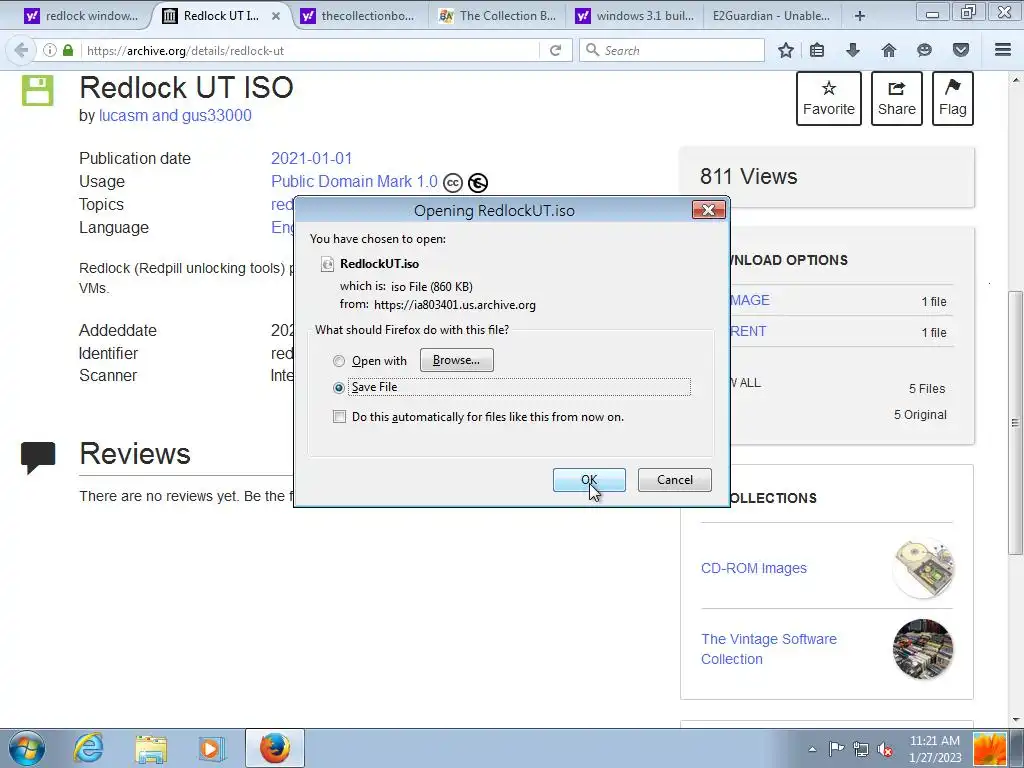Reload the page with refresh icon
Screen dimensions: 1024x768
[556, 50]
